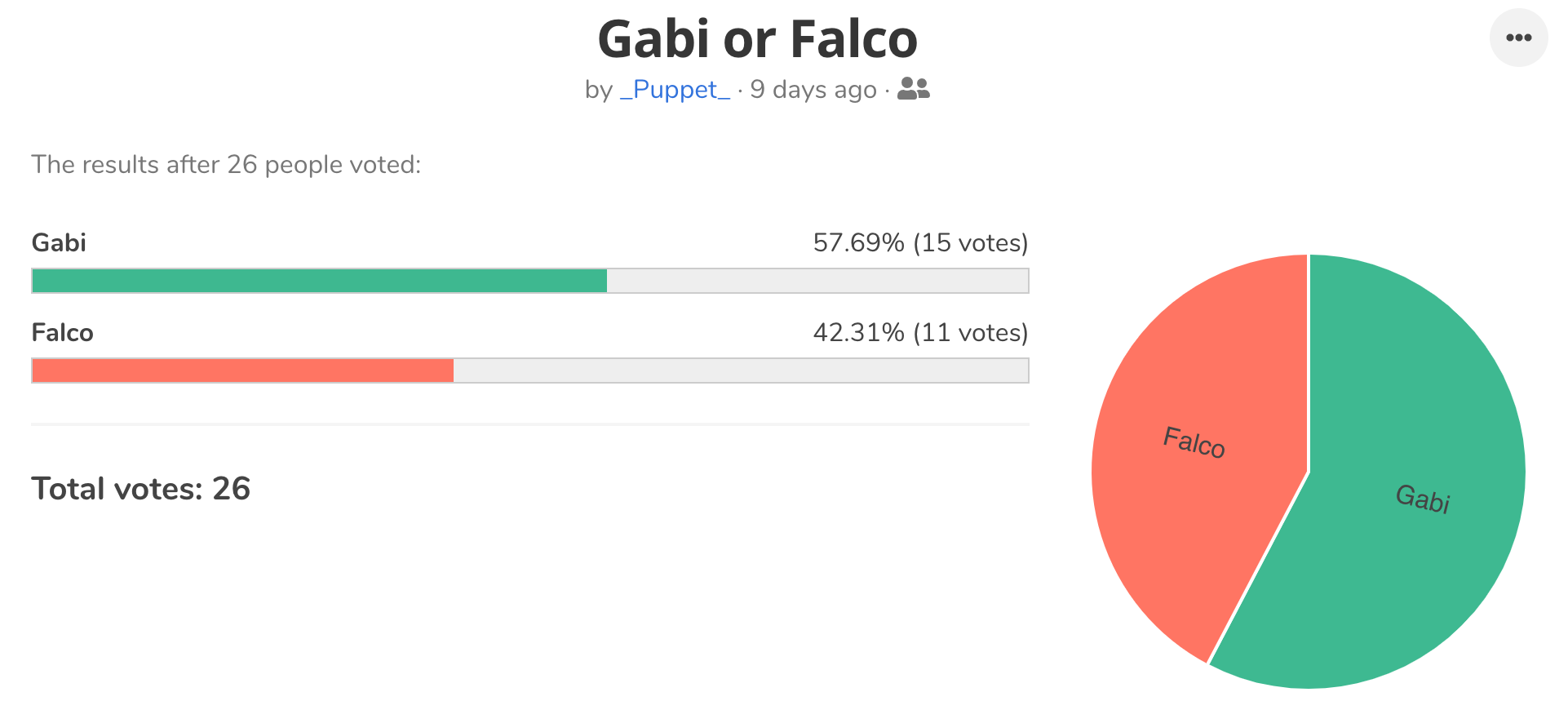Click the empty gray part of Falco bar

[741, 371]
